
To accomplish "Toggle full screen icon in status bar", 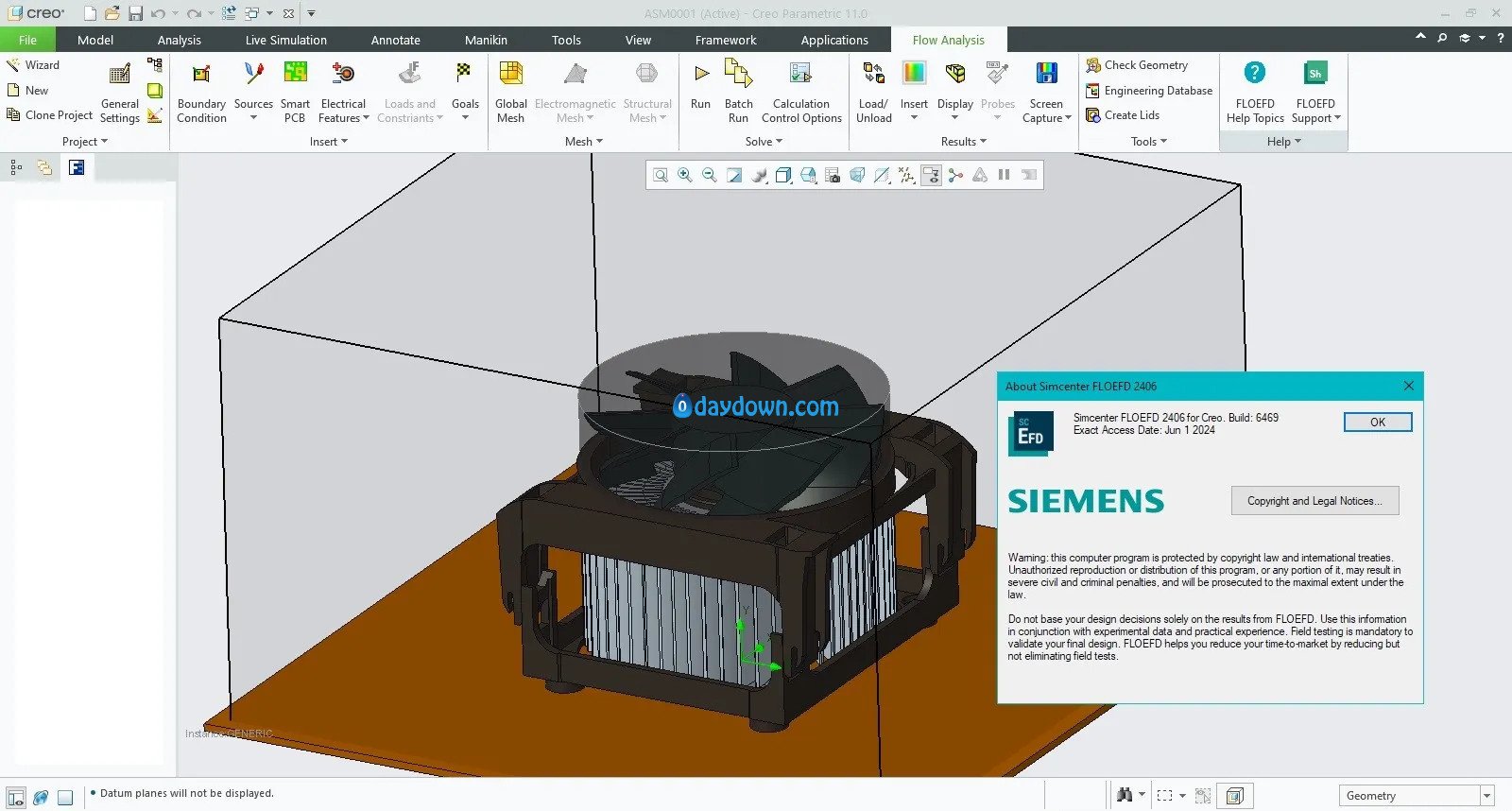I will tap(65, 797).
